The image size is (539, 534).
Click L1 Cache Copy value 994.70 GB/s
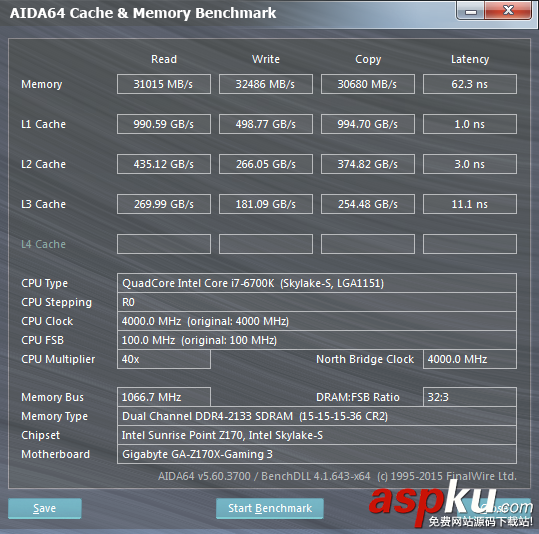(368, 124)
